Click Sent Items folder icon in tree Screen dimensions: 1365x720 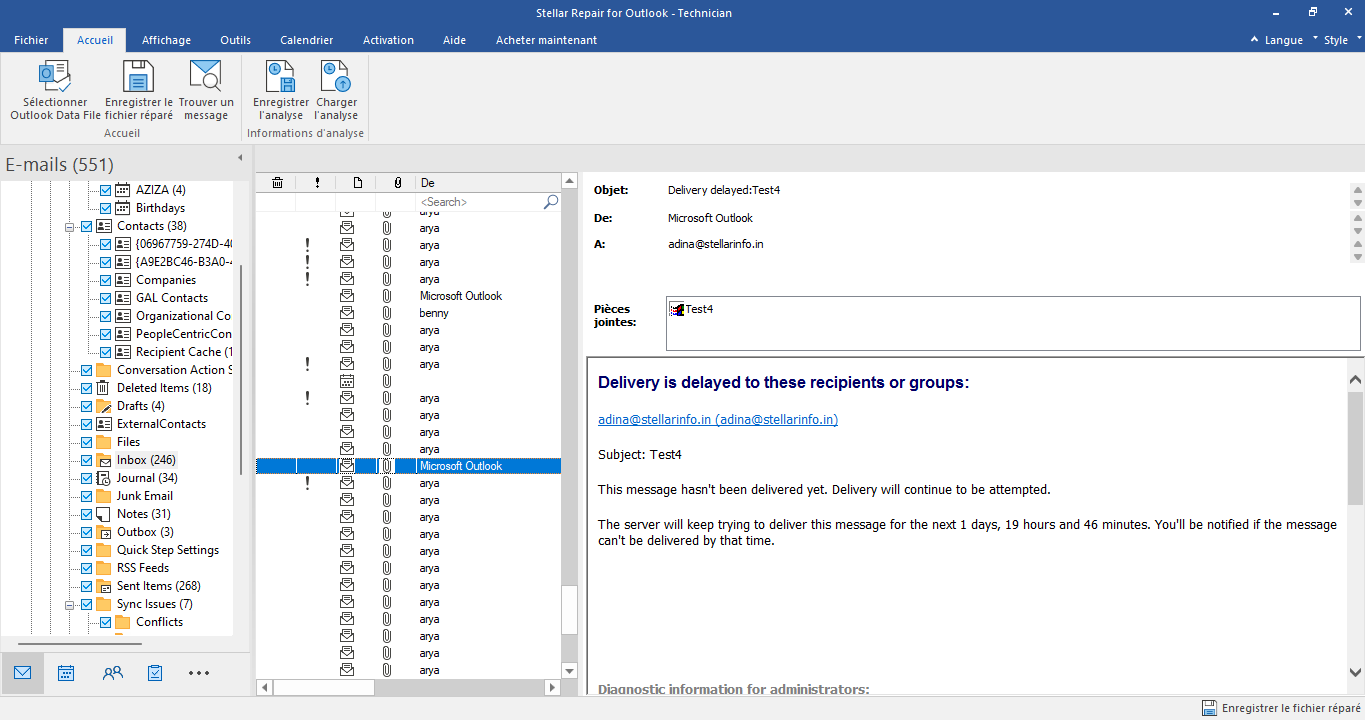103,586
